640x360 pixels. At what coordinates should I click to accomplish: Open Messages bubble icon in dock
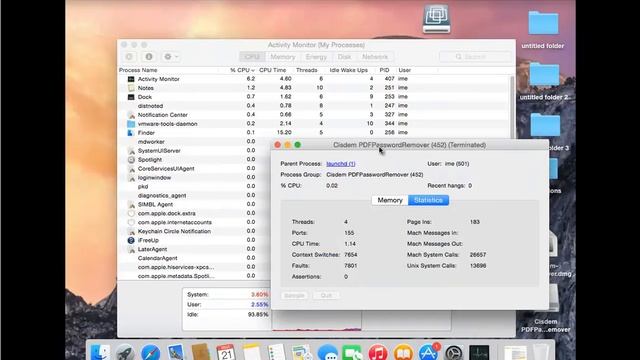coord(327,352)
